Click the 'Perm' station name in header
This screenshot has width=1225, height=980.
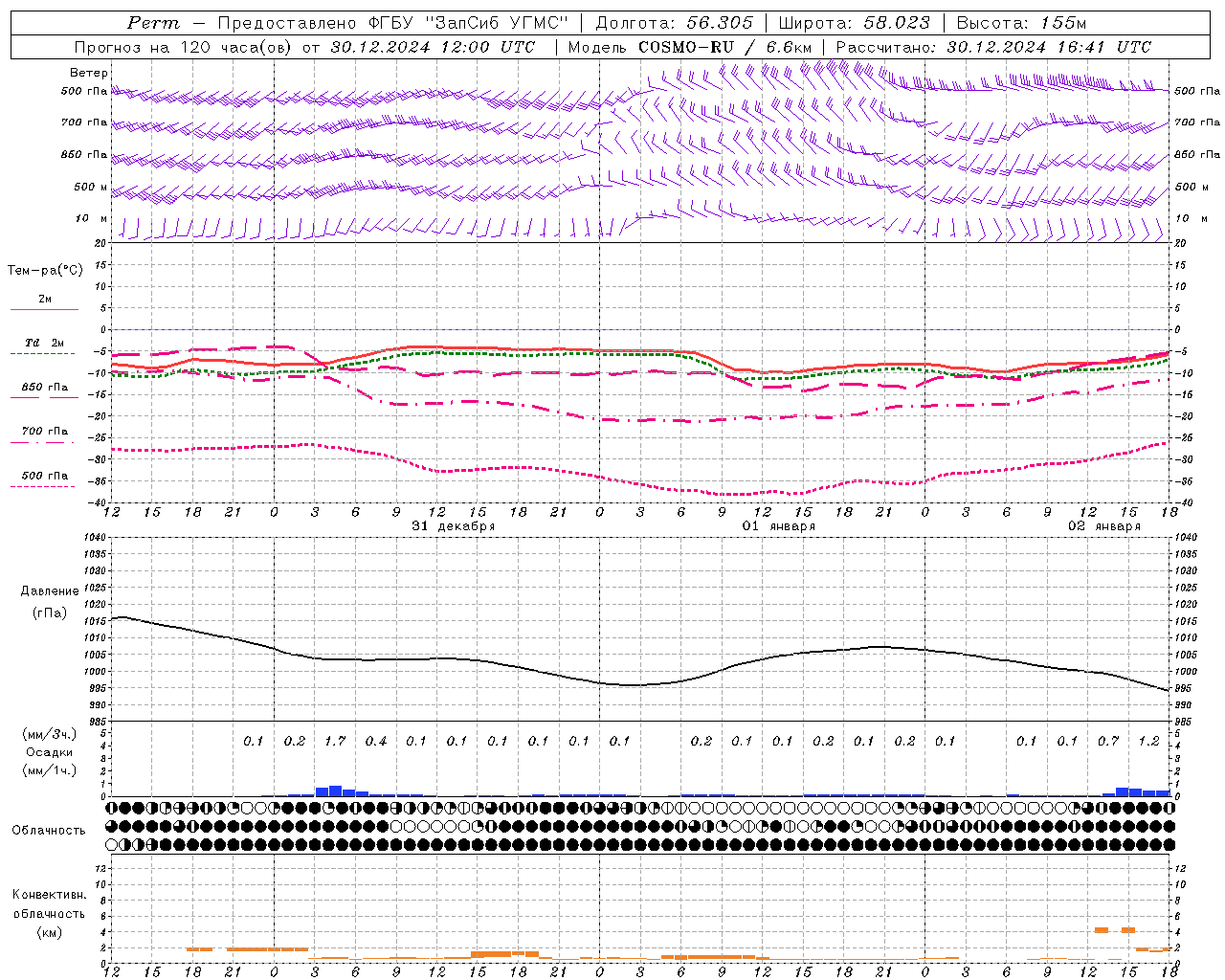153,23
